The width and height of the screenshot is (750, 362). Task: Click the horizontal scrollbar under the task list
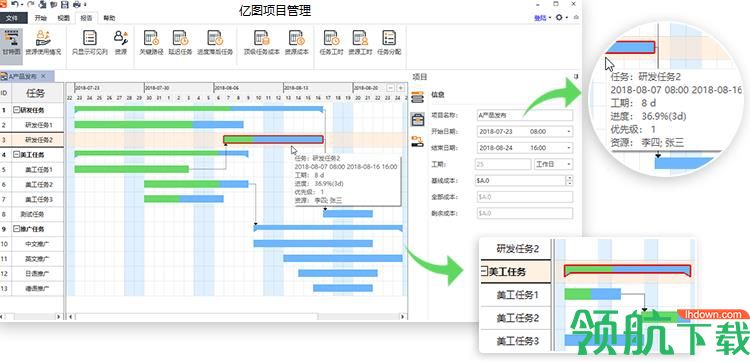[x=31, y=317]
